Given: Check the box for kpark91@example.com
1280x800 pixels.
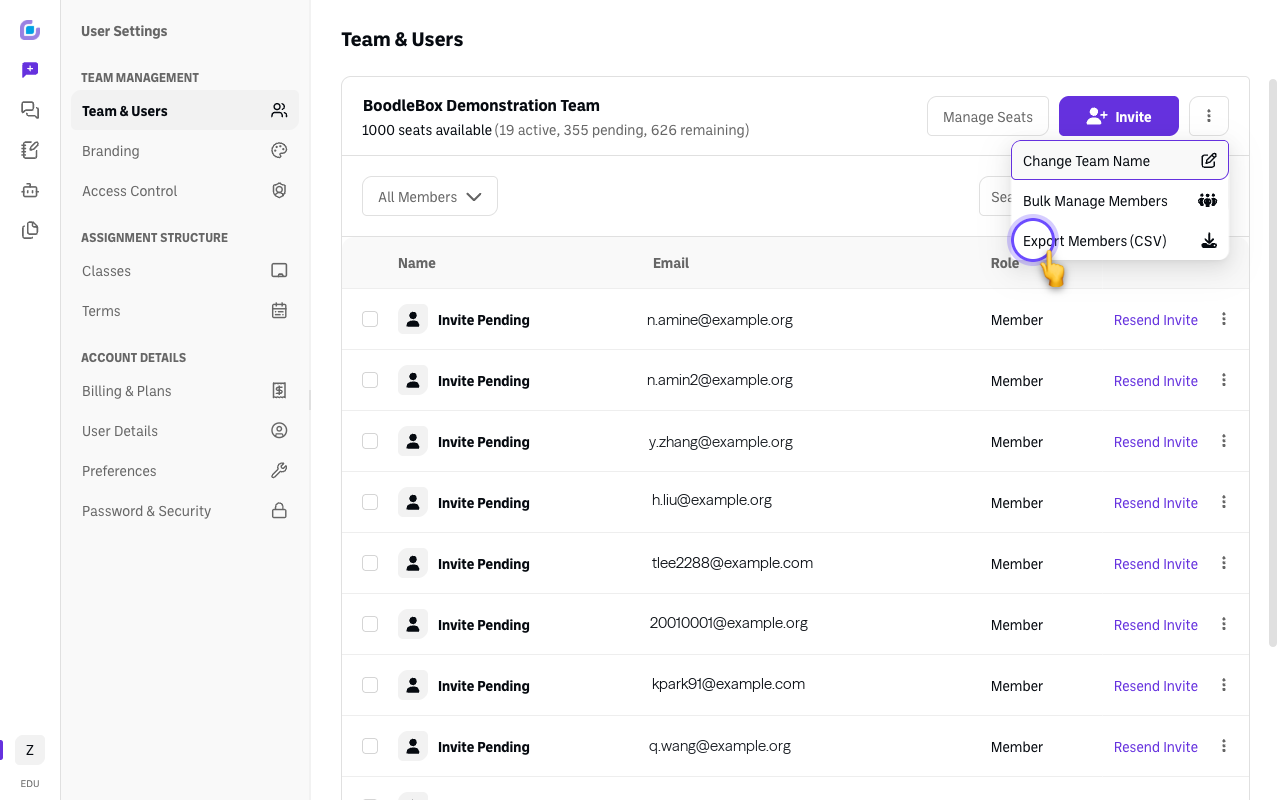Looking at the screenshot, I should (x=370, y=686).
